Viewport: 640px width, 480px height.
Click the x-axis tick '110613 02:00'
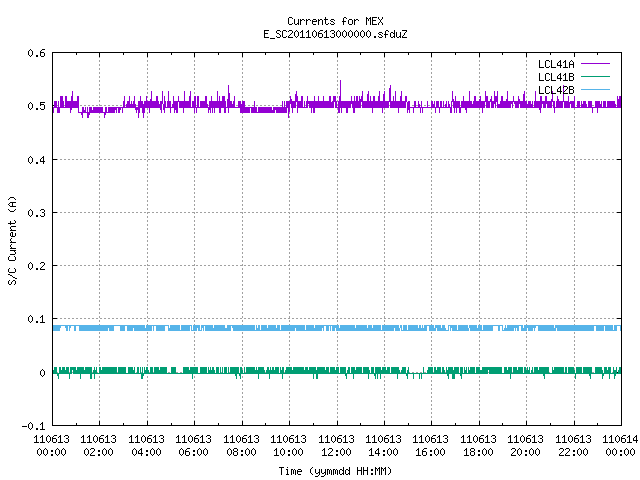coord(99,446)
